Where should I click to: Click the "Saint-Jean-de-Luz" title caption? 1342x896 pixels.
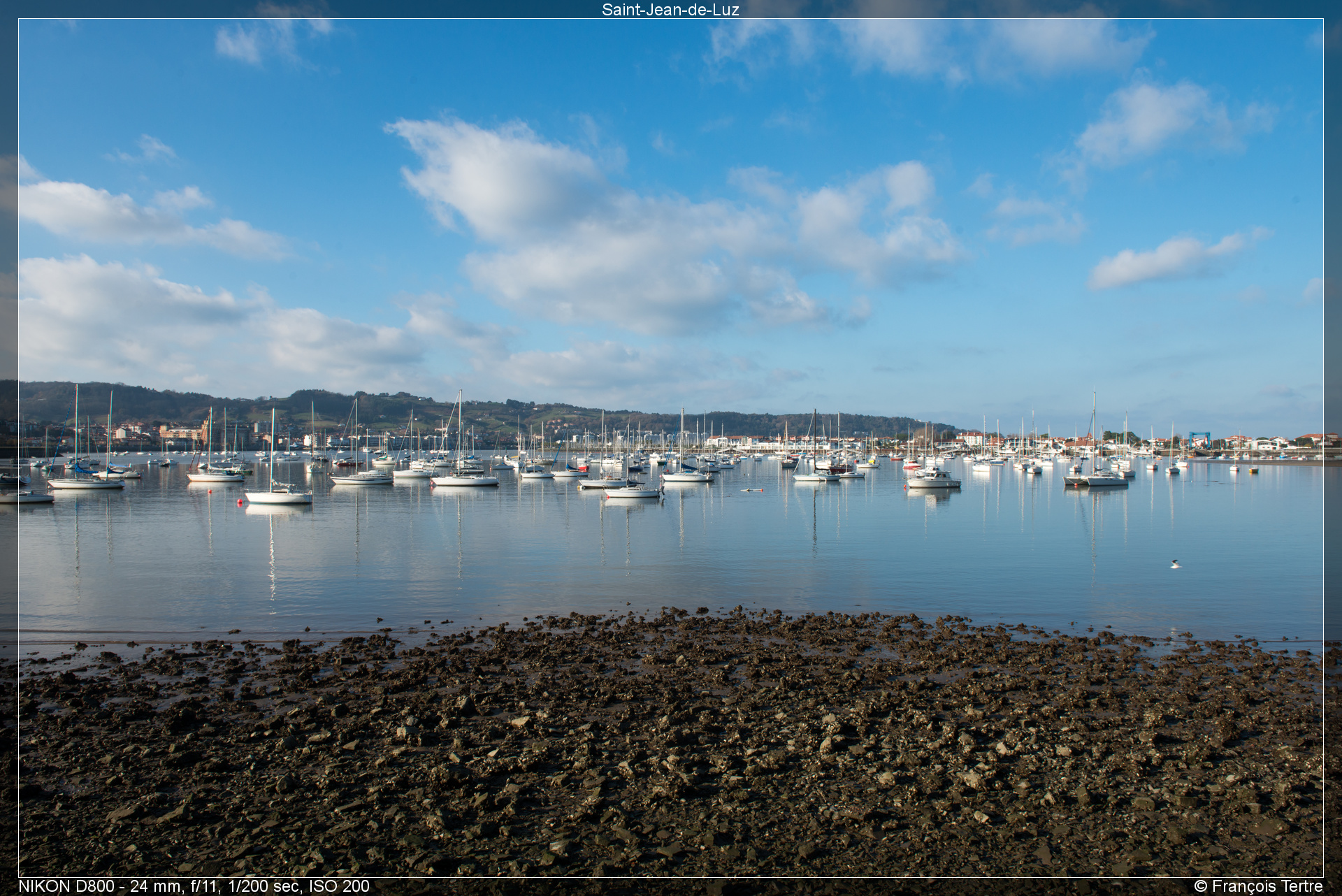(670, 9)
